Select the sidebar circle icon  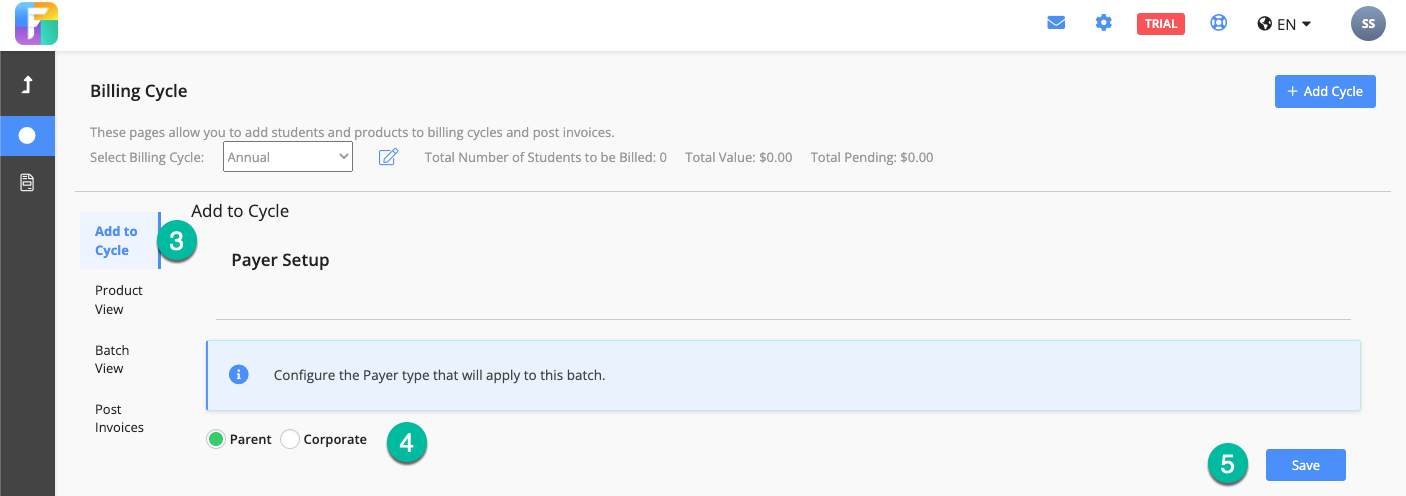click(27, 135)
